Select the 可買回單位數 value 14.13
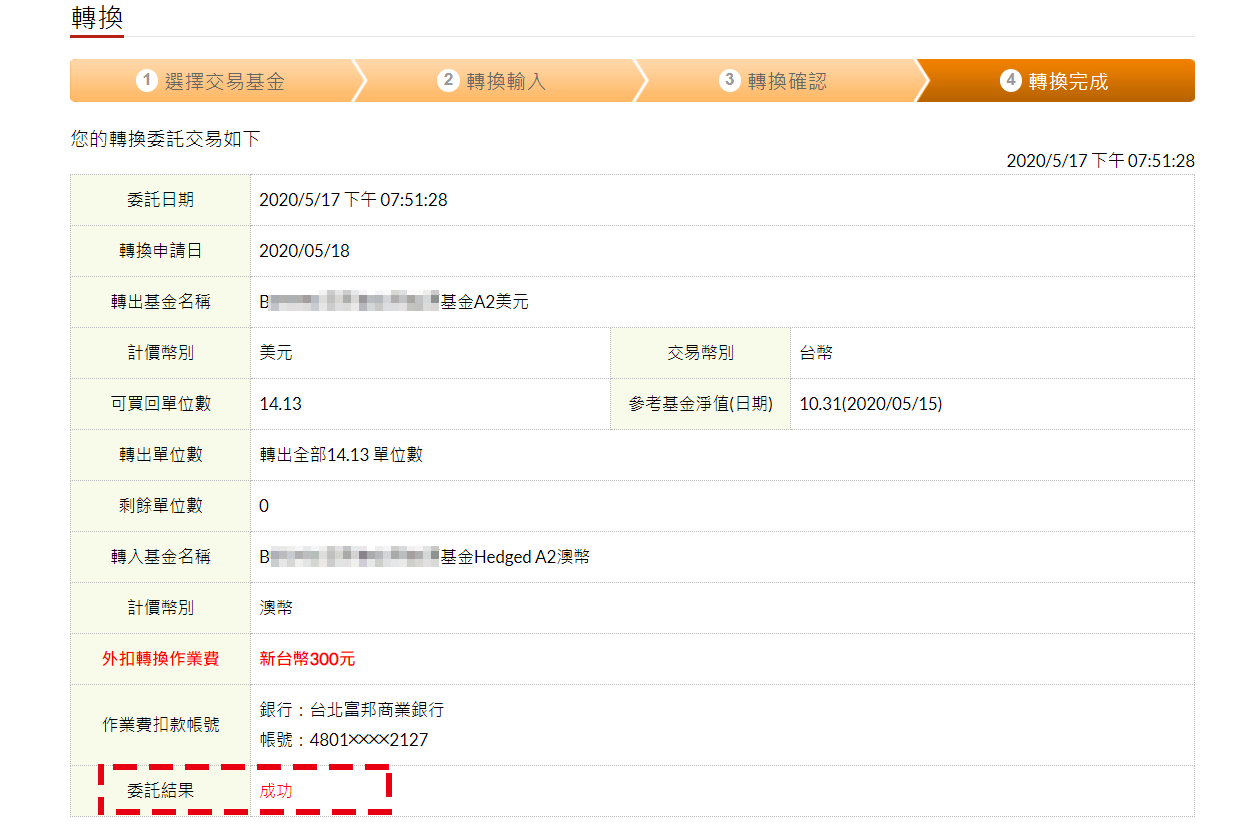 point(280,404)
